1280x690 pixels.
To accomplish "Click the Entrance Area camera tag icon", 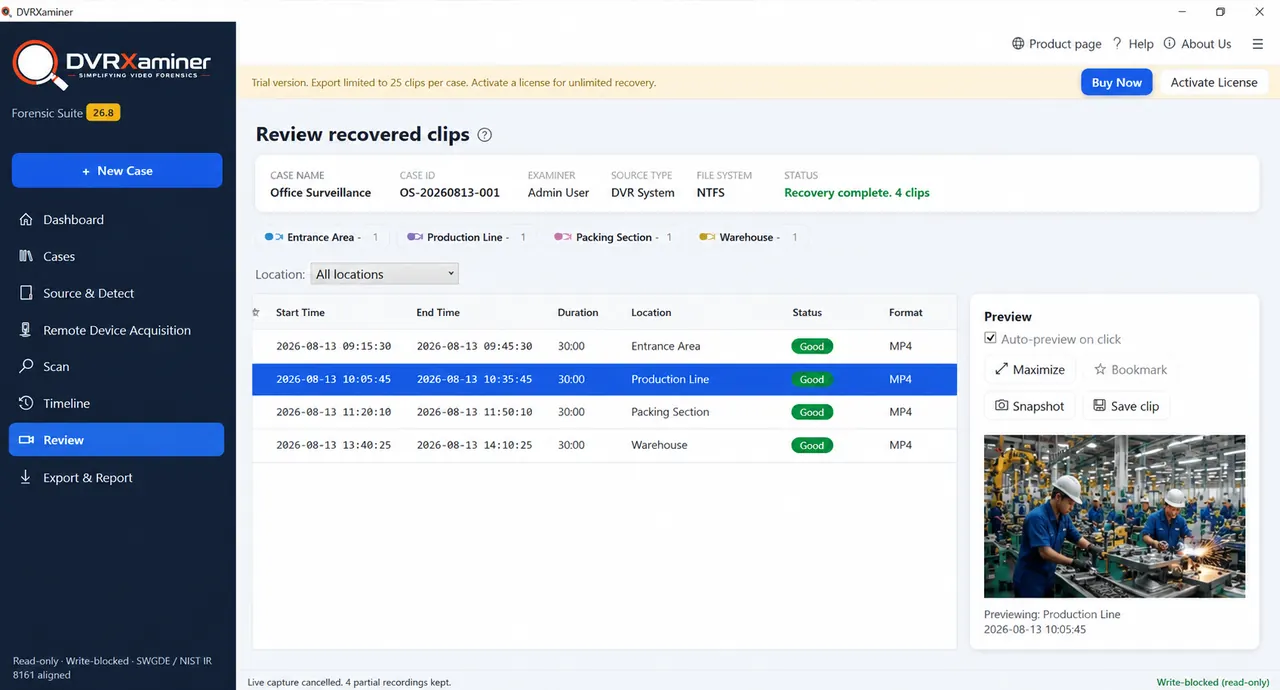I will click(274, 237).
